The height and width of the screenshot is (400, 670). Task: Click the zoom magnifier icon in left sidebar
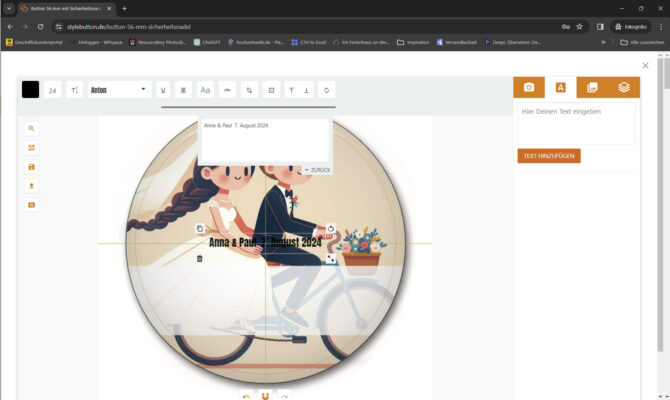pos(32,129)
